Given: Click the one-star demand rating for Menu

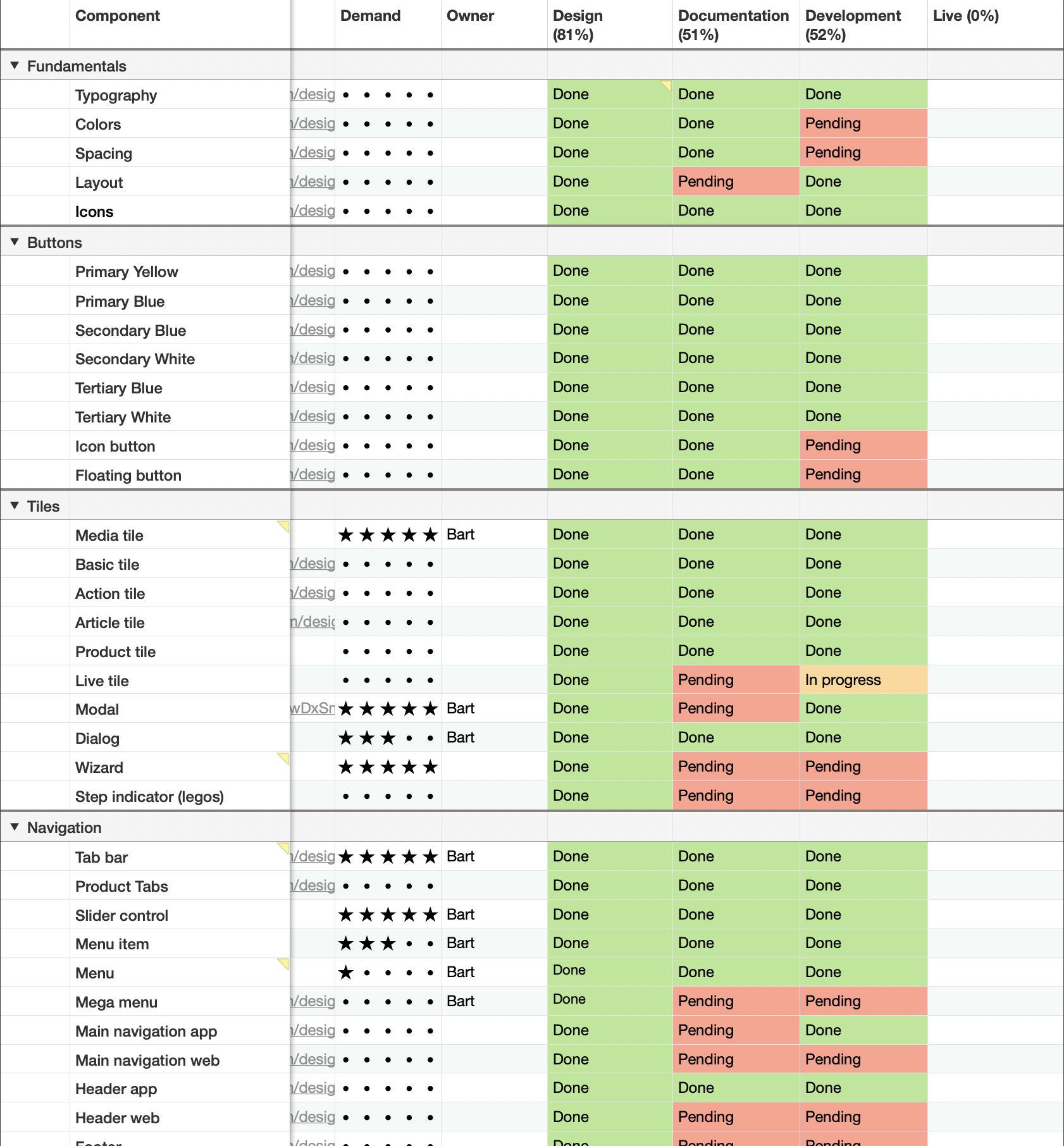Looking at the screenshot, I should coord(388,973).
